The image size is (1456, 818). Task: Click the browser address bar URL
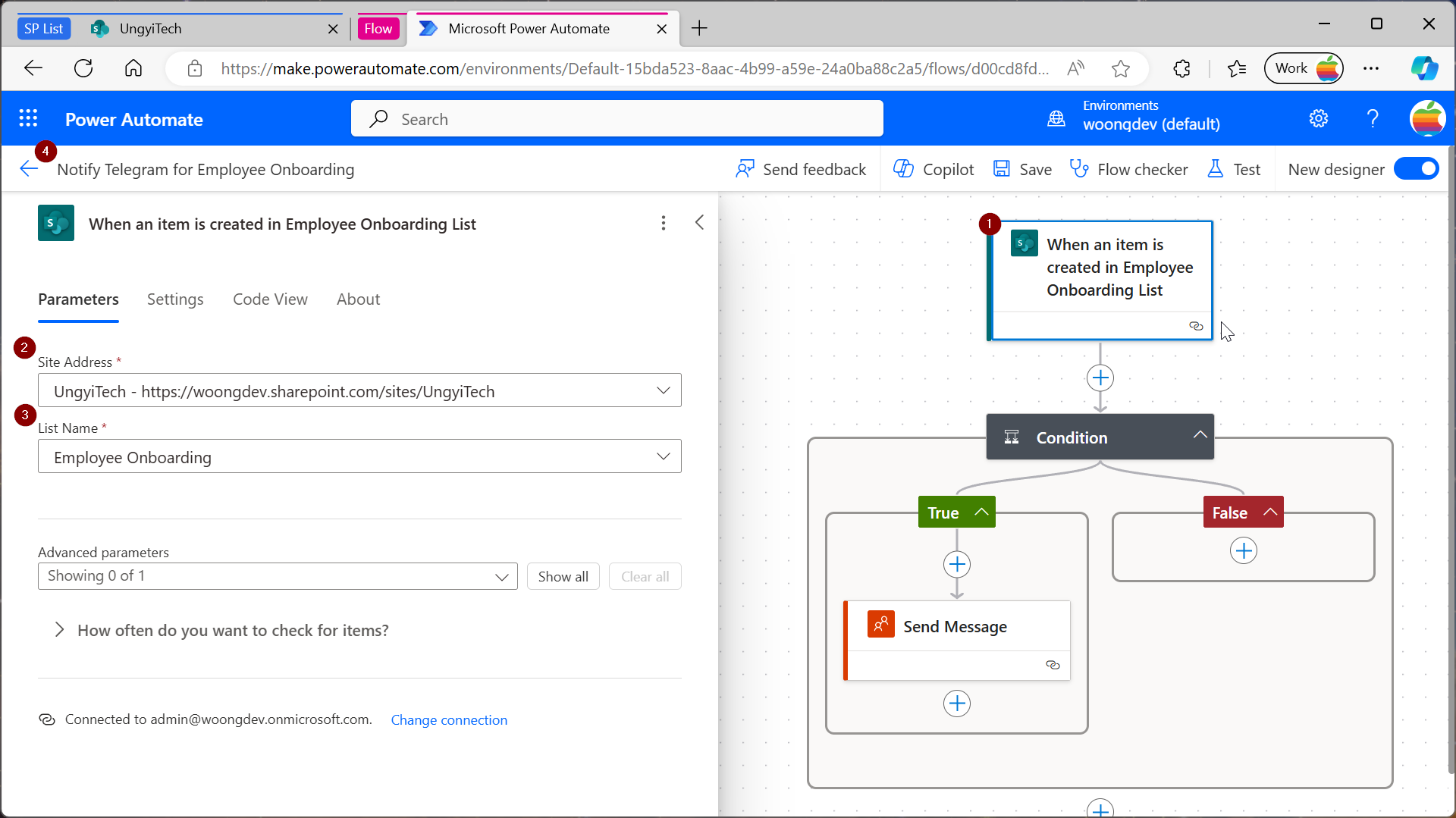click(x=635, y=69)
